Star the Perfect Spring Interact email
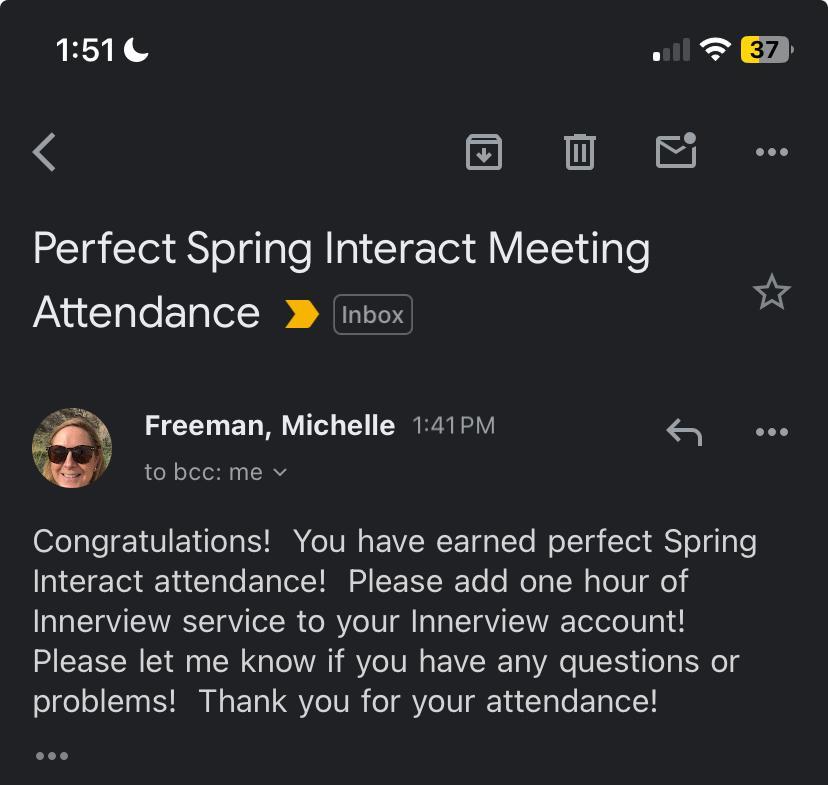 click(771, 293)
